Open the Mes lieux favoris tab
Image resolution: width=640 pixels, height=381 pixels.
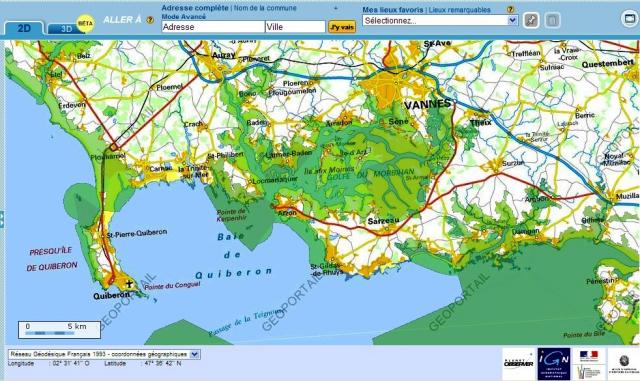393,9
